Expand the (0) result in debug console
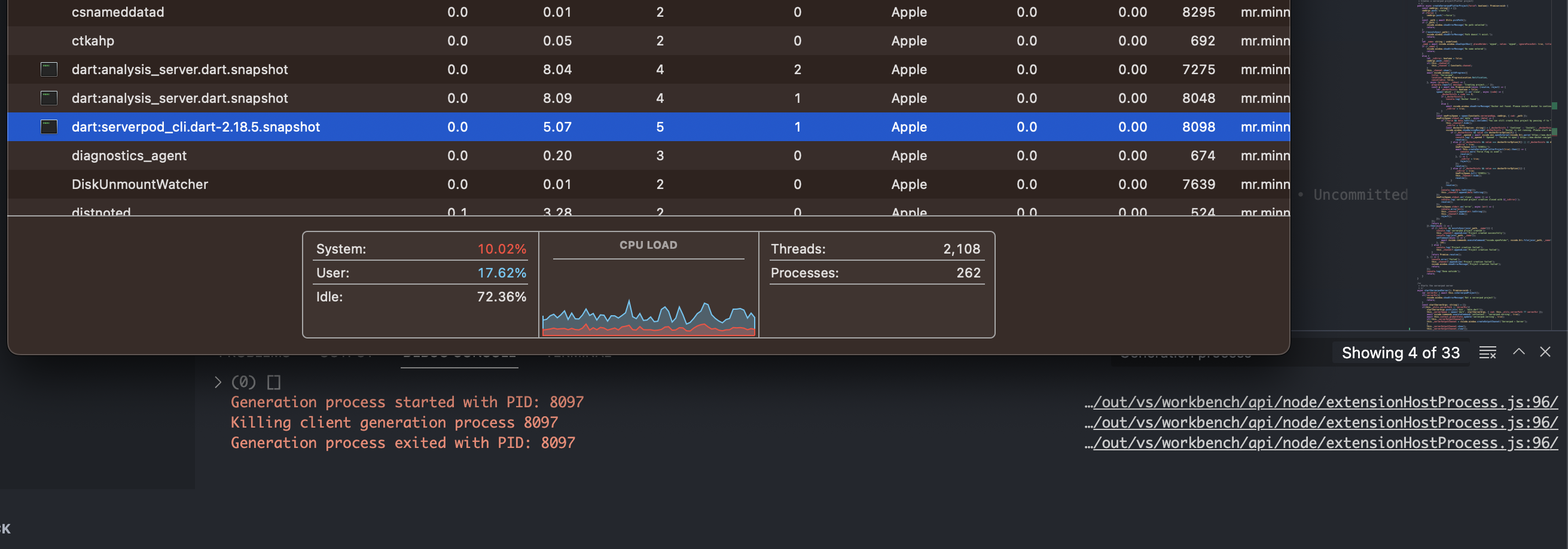 click(217, 382)
